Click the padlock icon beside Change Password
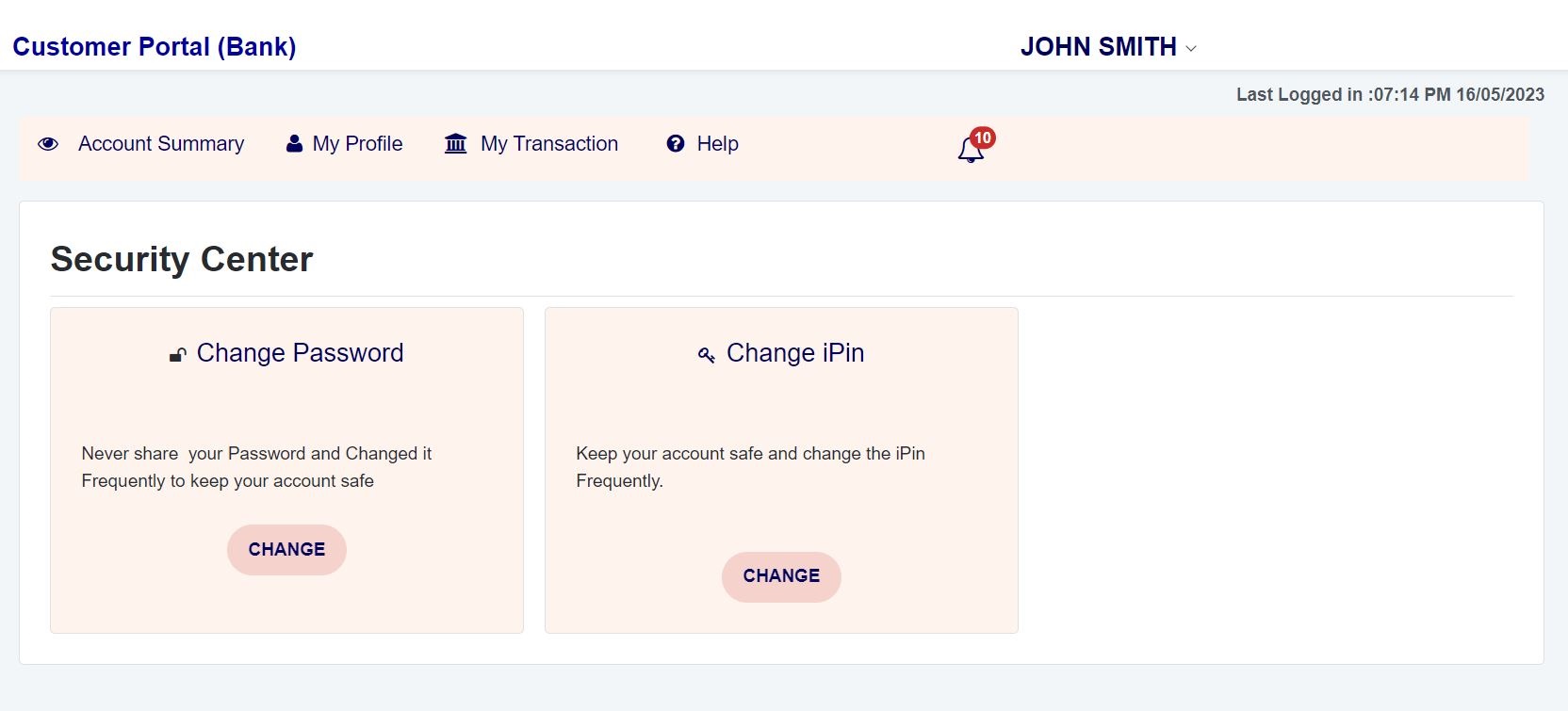 [177, 355]
